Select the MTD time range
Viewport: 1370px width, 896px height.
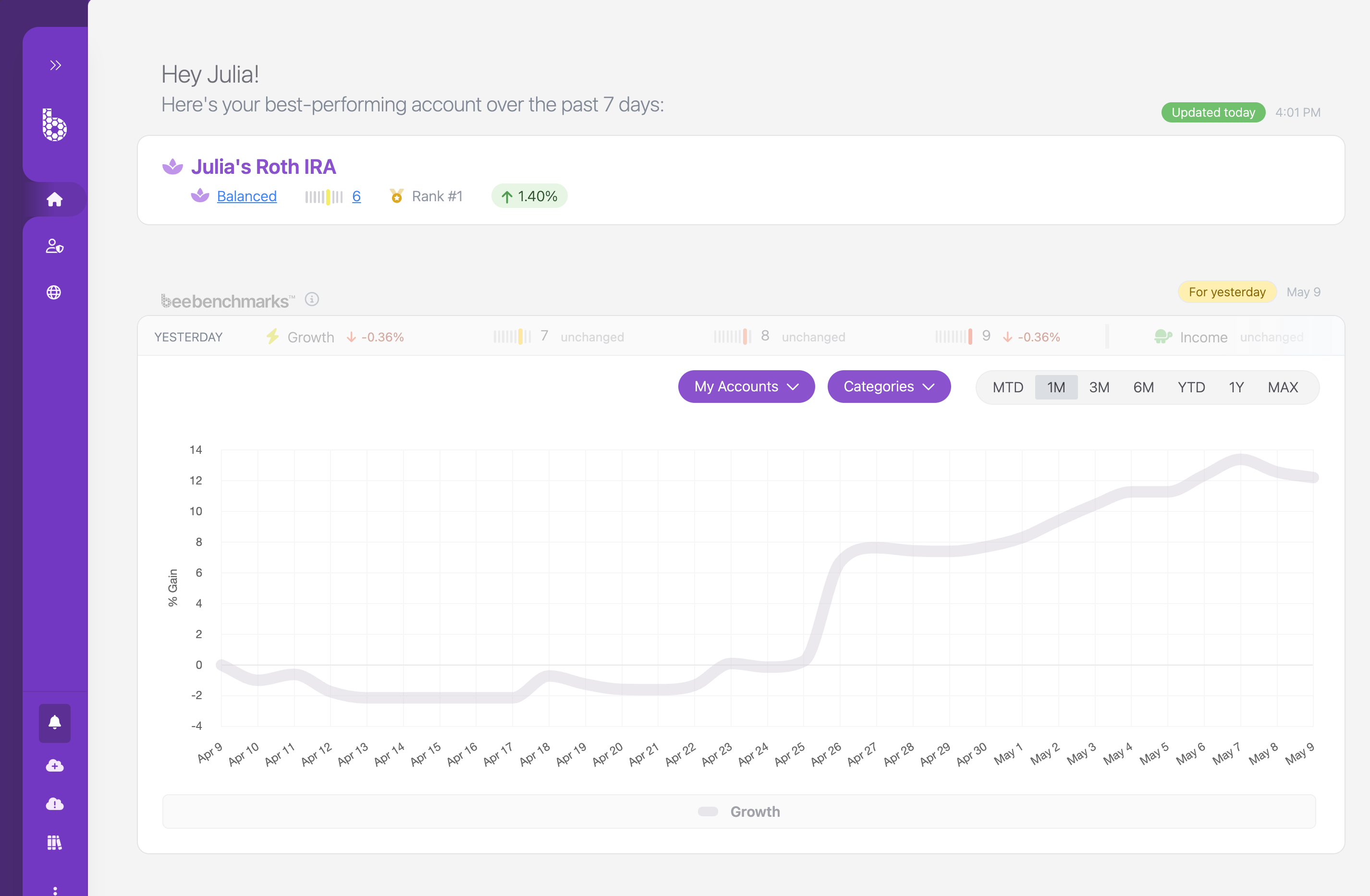coord(1007,387)
